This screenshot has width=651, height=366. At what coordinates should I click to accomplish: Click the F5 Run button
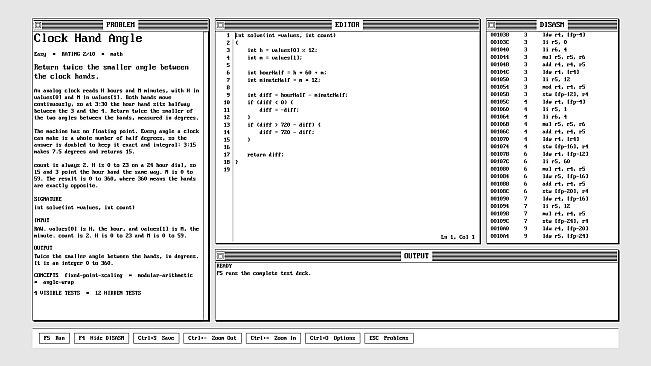(54, 338)
